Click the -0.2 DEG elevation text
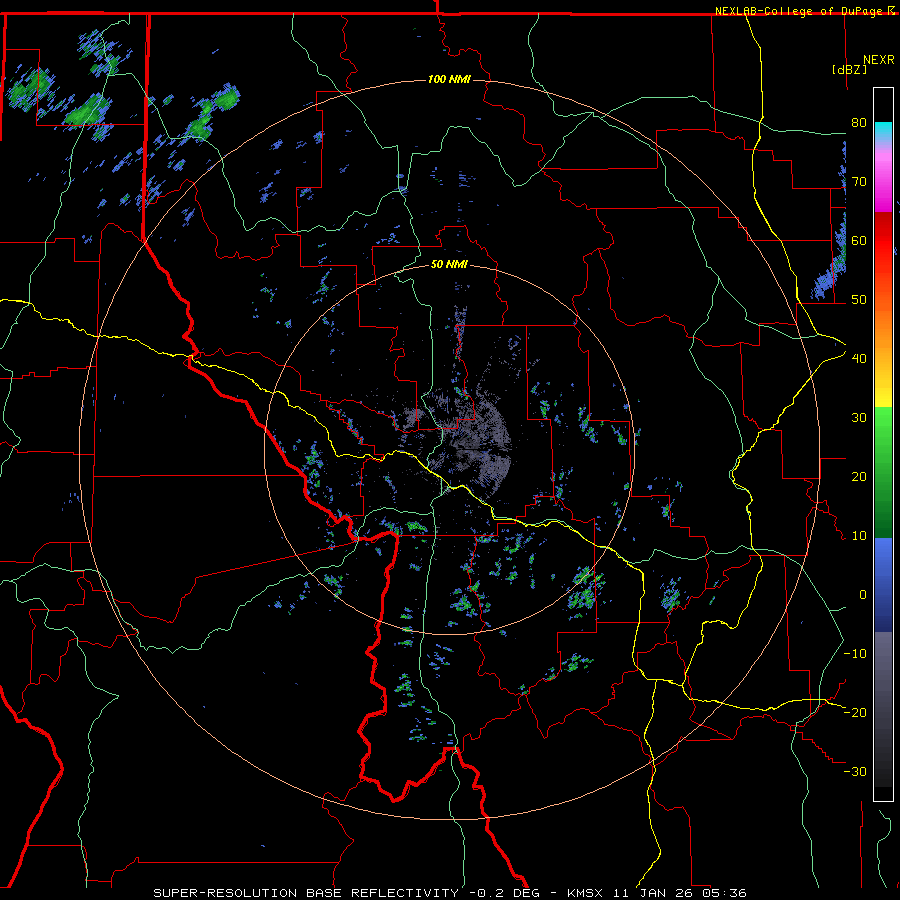Screen dimensions: 900x900 (504, 893)
